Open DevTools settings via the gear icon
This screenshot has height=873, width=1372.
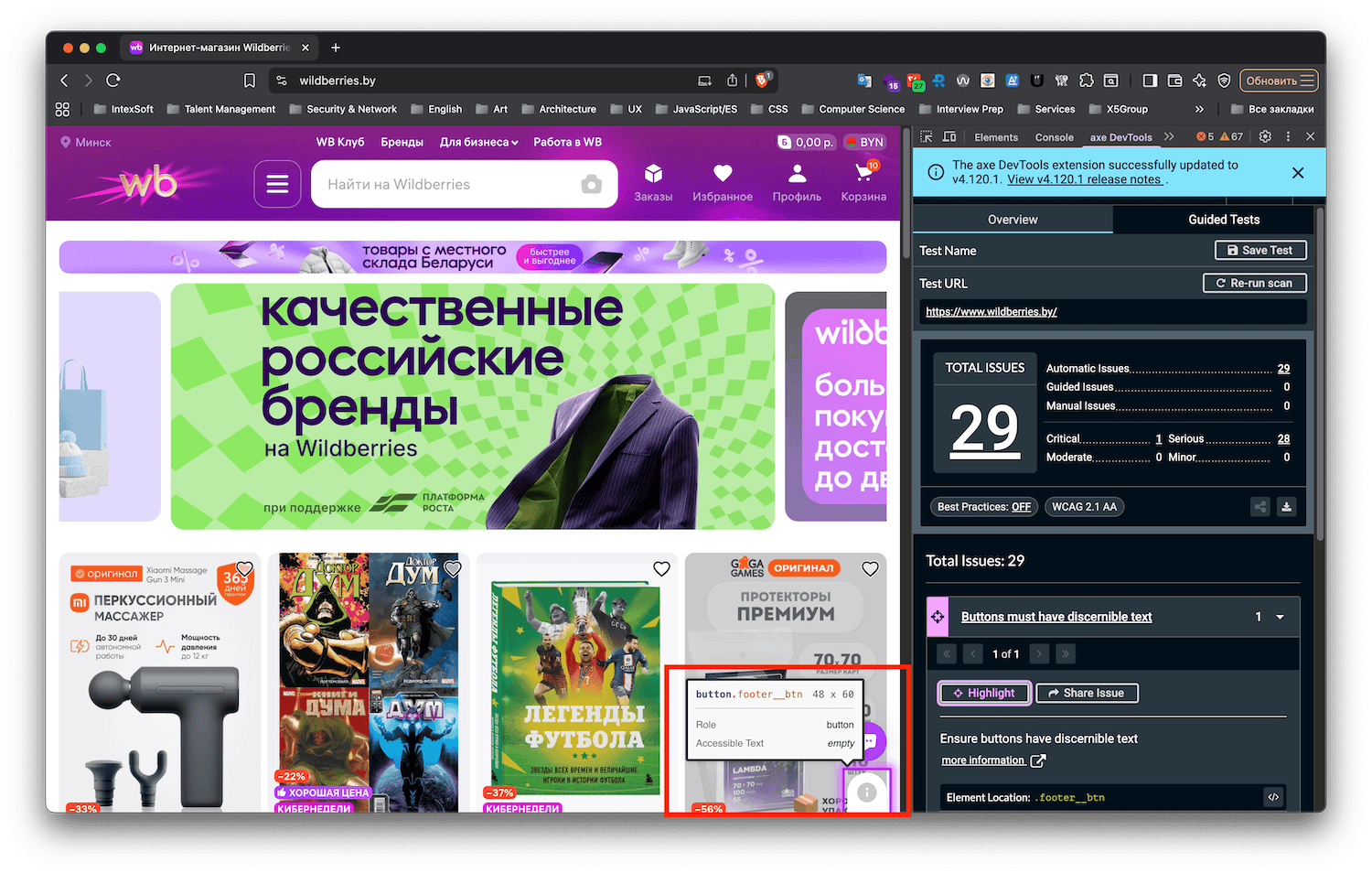pyautogui.click(x=1264, y=136)
